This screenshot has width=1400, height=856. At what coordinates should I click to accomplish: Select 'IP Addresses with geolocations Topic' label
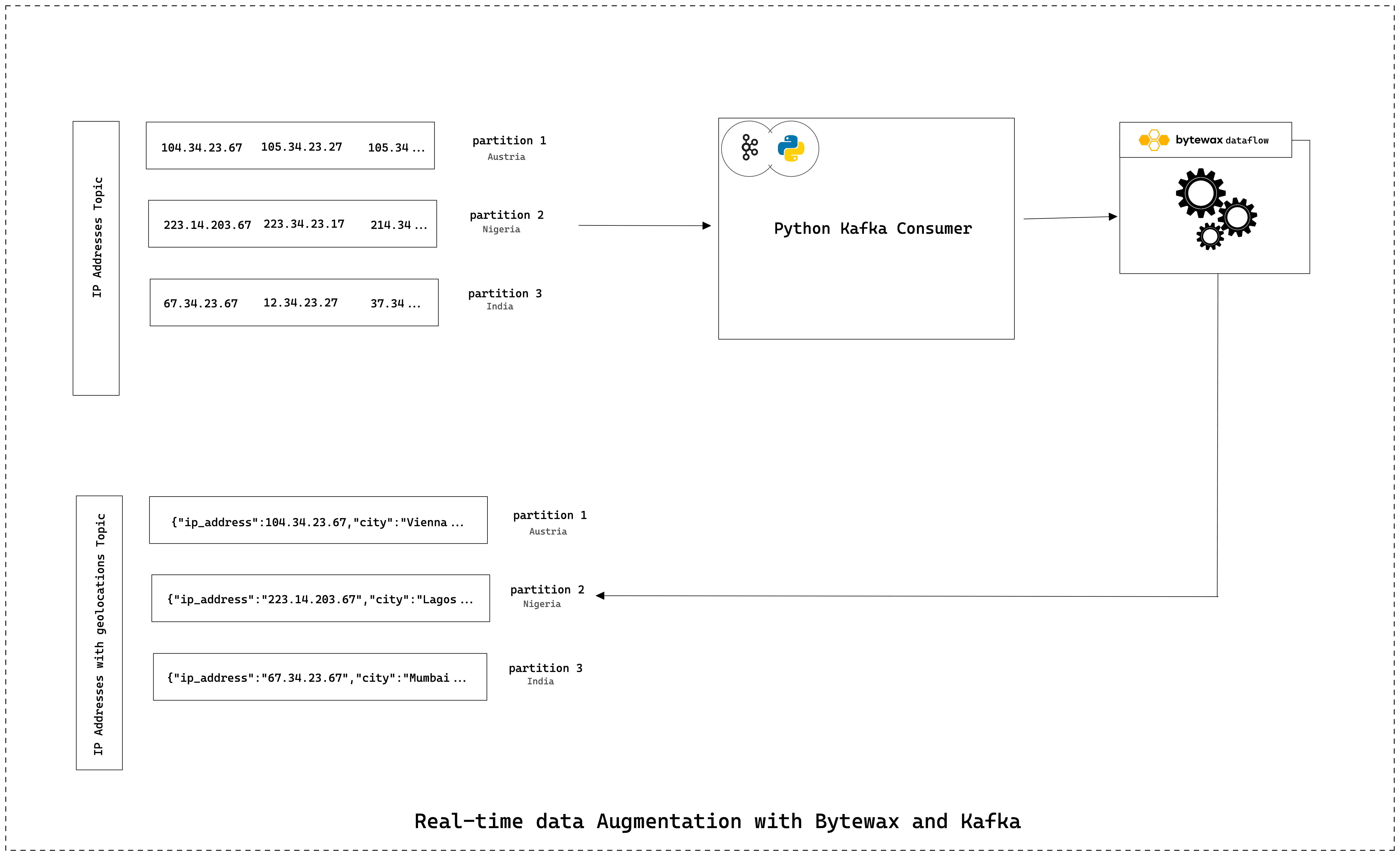pyautogui.click(x=100, y=634)
